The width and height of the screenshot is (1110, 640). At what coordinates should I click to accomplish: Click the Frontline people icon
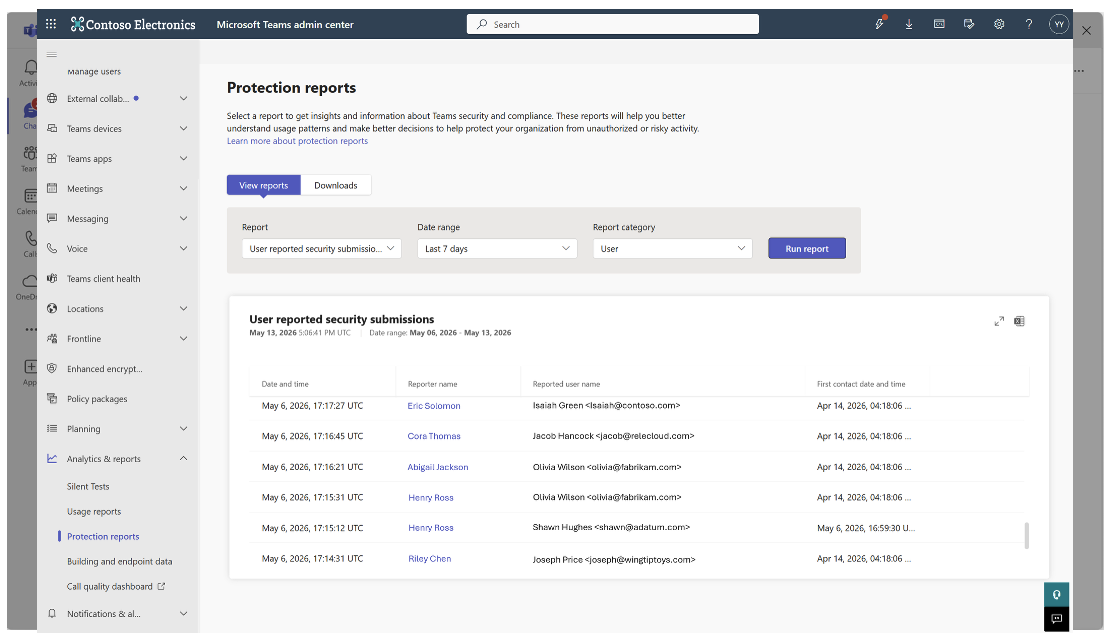click(52, 338)
